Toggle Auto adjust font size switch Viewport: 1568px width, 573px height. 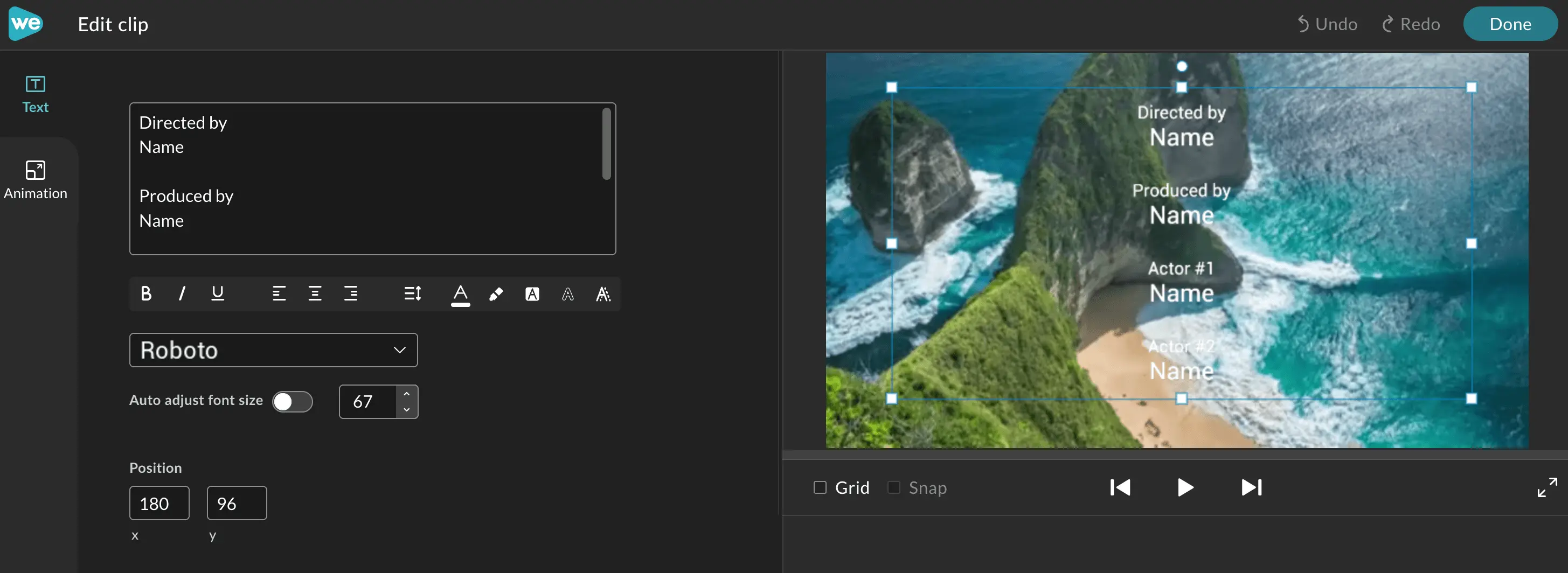tap(292, 401)
